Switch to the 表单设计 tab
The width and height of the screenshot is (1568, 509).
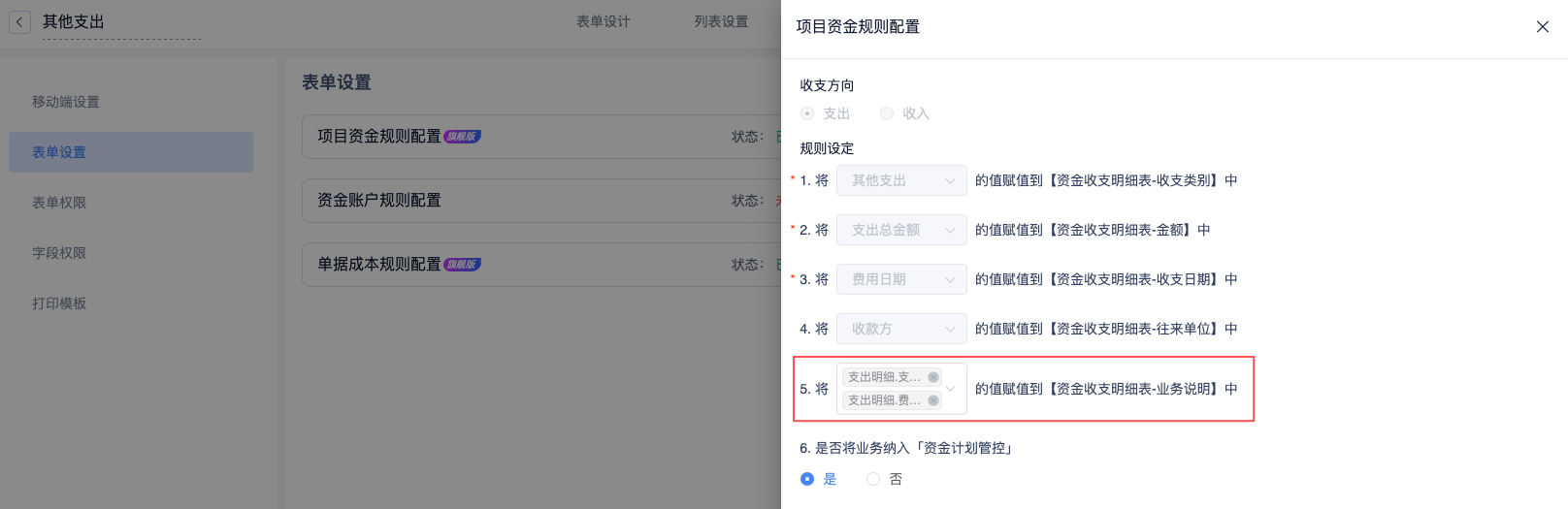click(604, 21)
